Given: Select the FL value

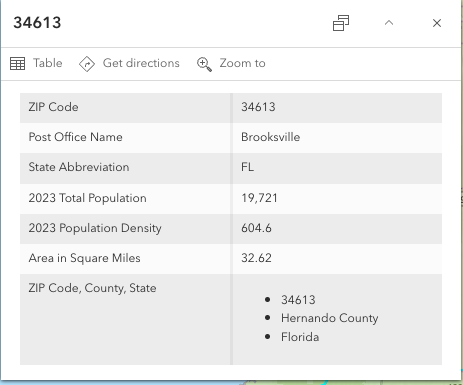Looking at the screenshot, I should pyautogui.click(x=247, y=167).
